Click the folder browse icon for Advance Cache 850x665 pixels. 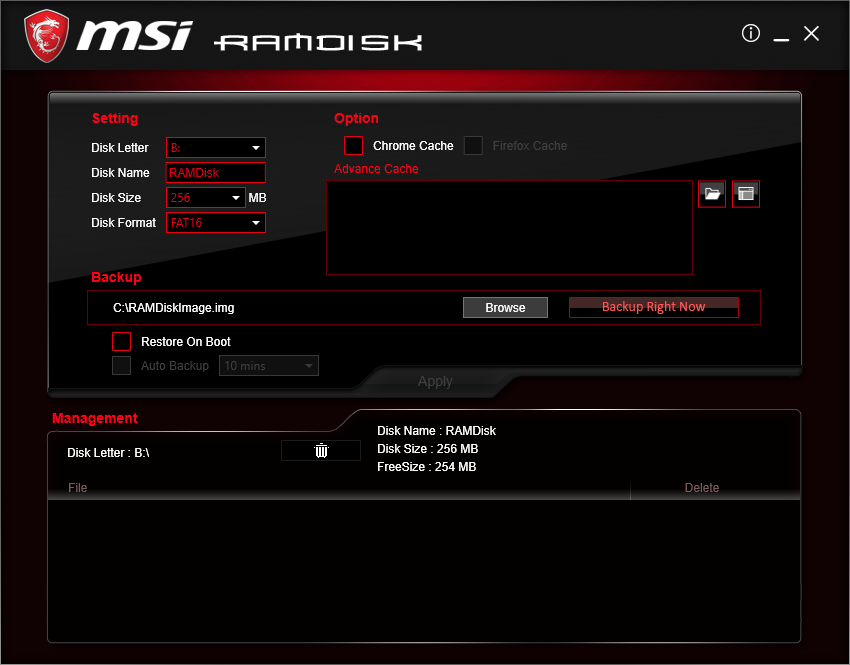[x=712, y=194]
